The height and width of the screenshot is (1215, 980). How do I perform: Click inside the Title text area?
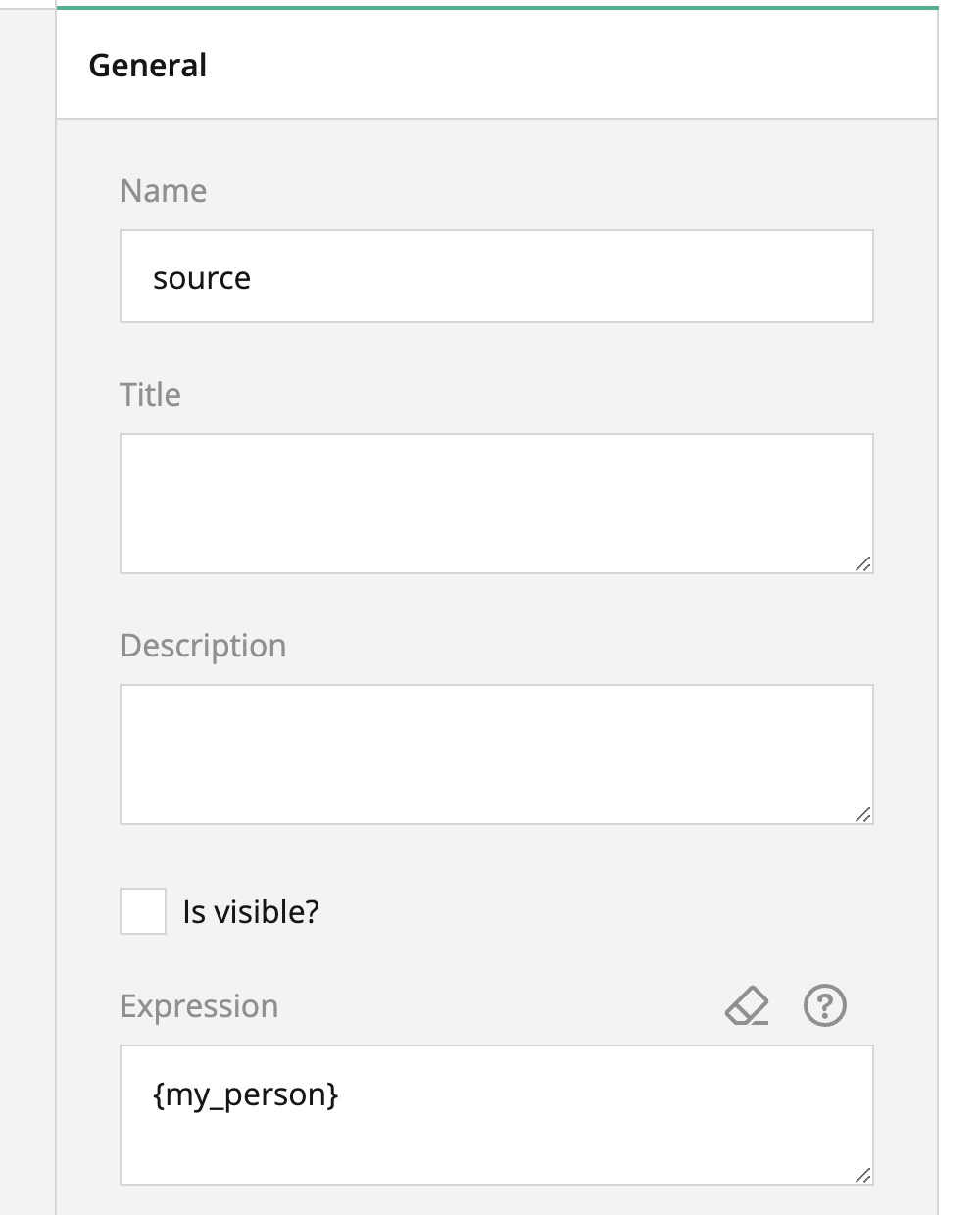(497, 504)
